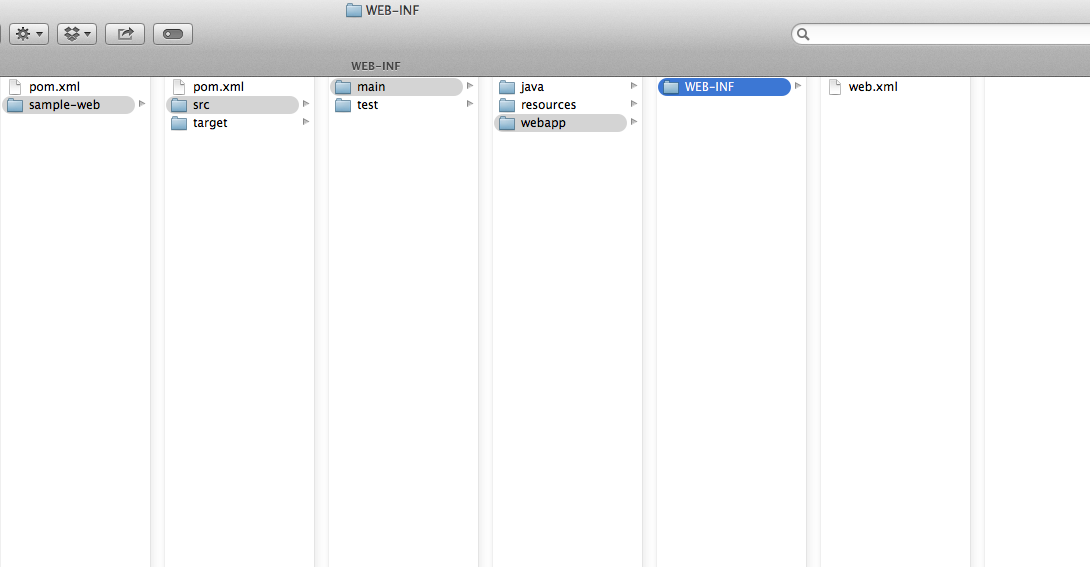The image size is (1090, 567).
Task: Click the Edit Tags toolbar button
Action: 172,34
